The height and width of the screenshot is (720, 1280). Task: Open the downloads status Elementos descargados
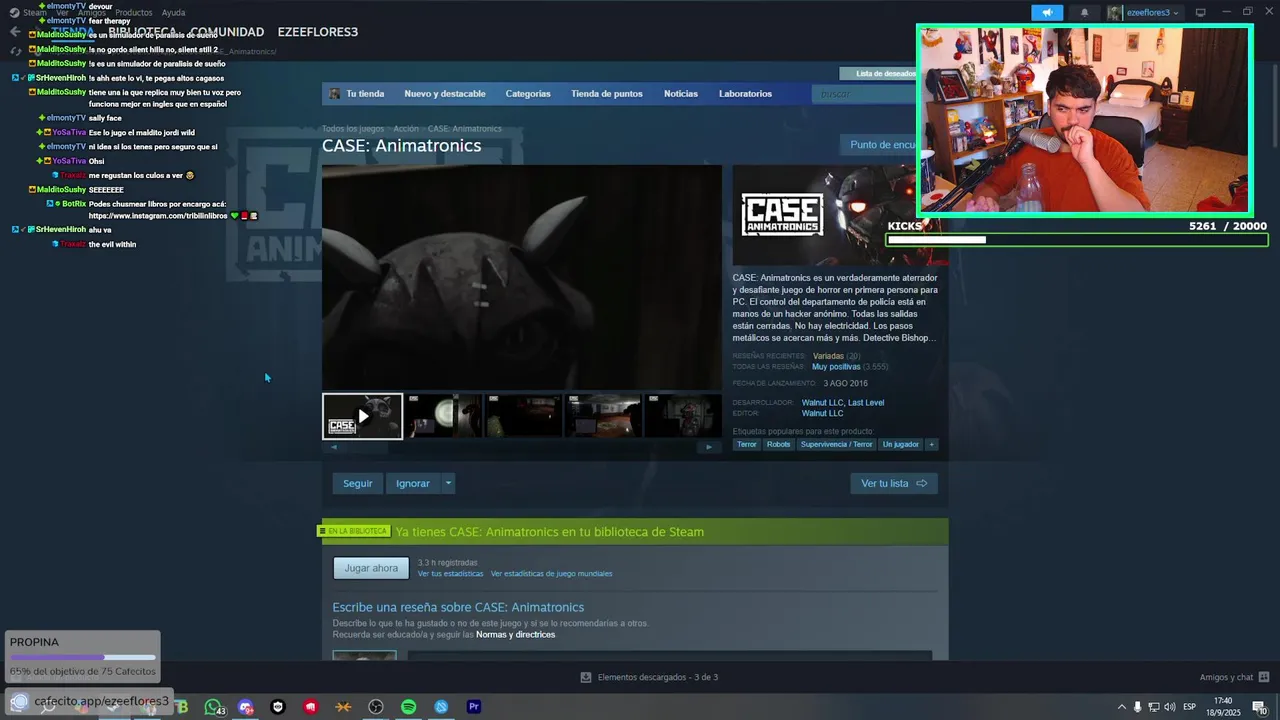649,677
